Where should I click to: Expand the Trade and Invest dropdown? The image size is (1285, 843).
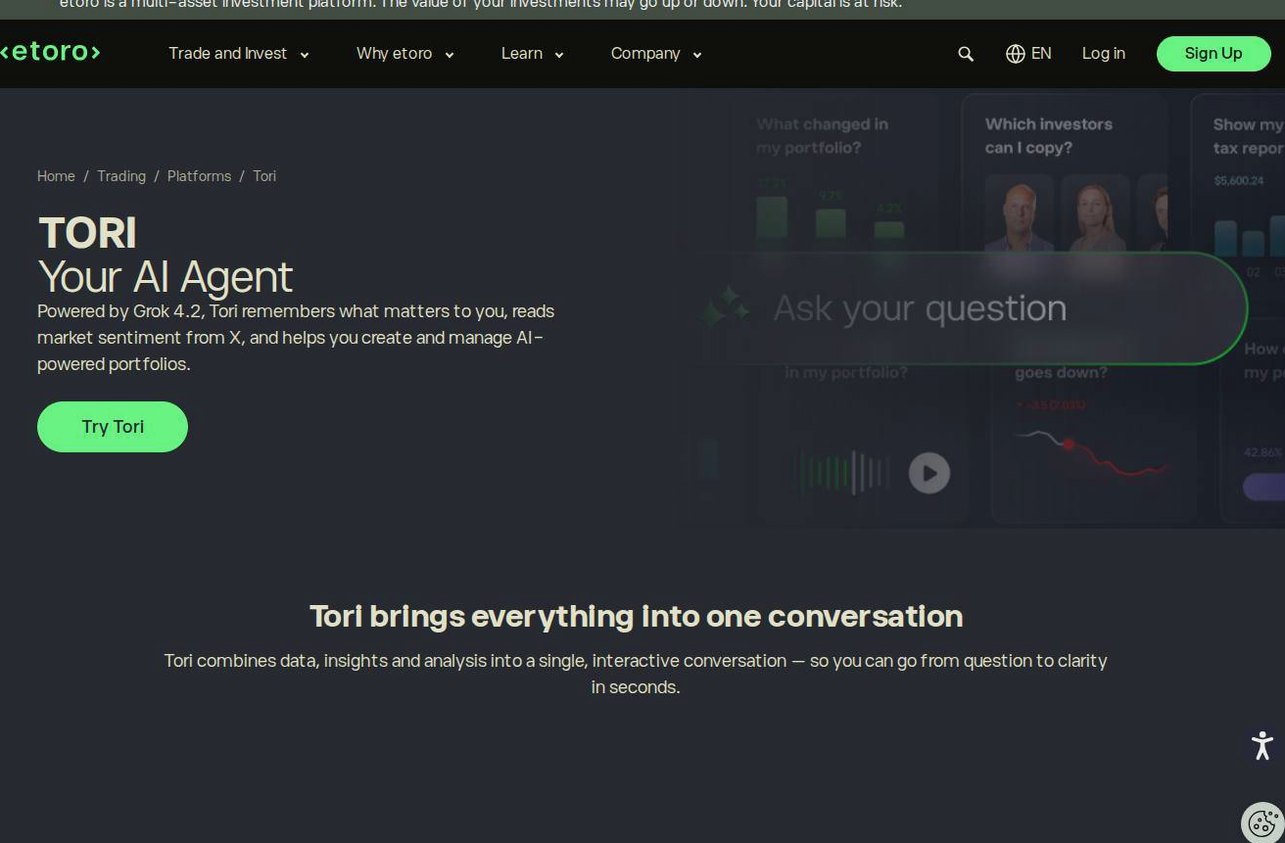click(x=238, y=54)
